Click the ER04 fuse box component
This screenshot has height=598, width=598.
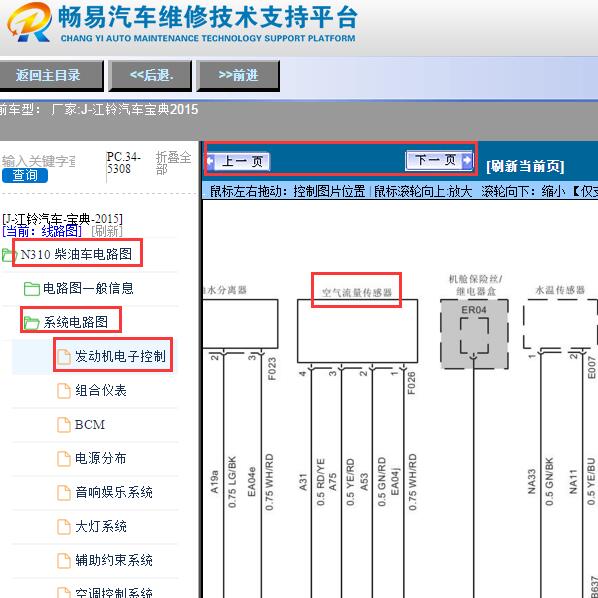pyautogui.click(x=474, y=334)
